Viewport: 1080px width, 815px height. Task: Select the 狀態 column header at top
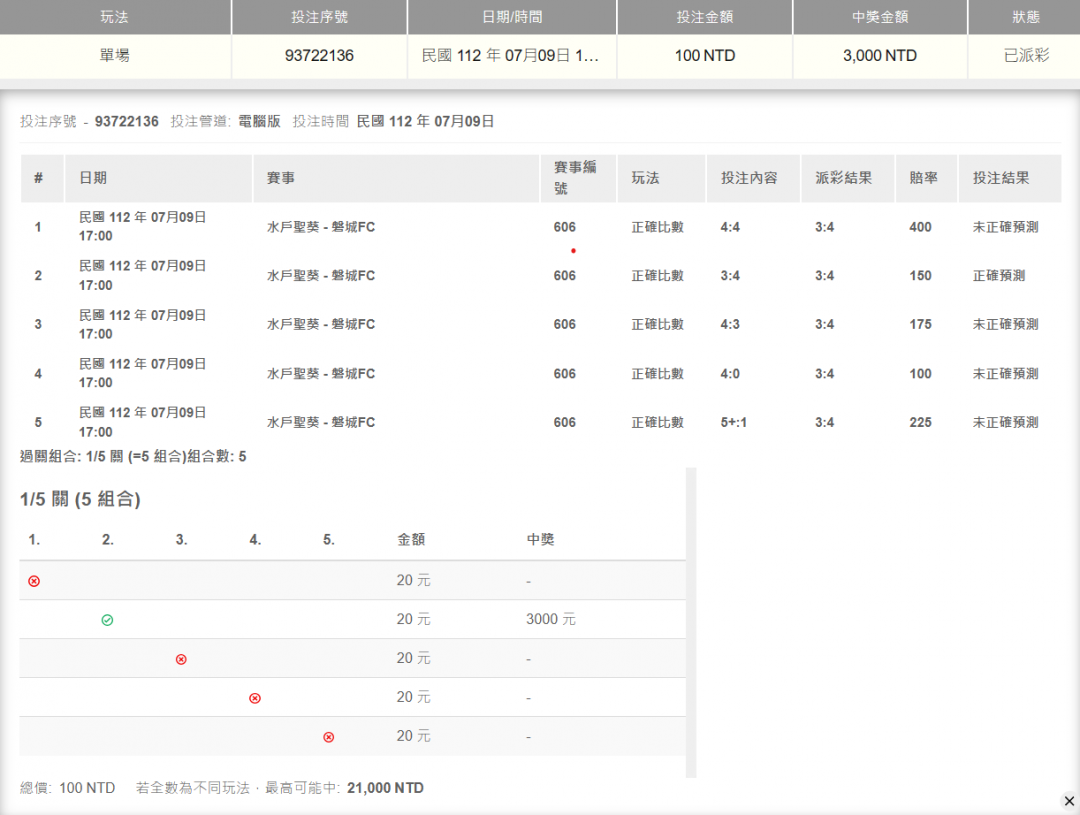point(1026,18)
